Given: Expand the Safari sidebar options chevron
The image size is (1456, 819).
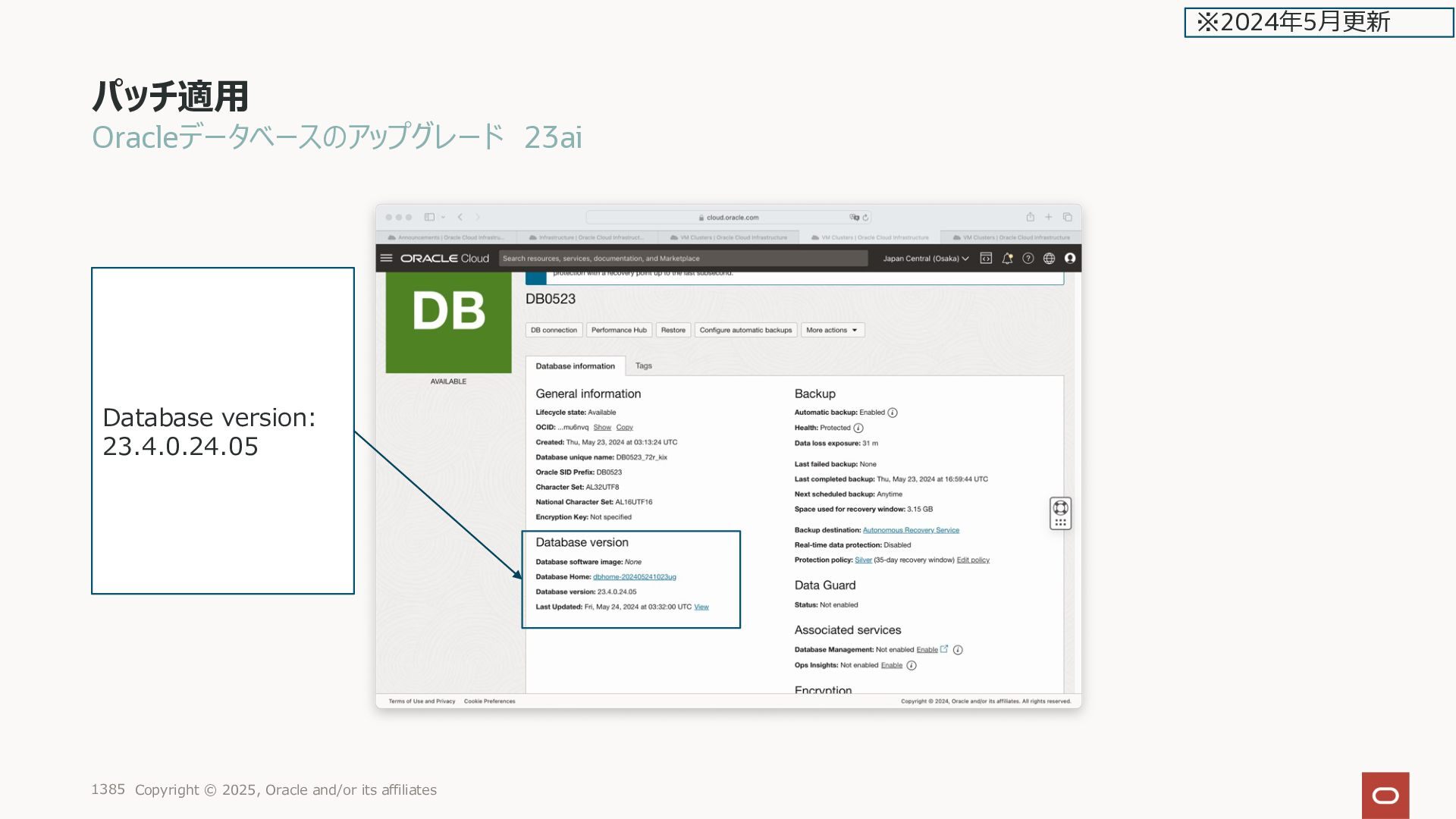Looking at the screenshot, I should point(443,218).
